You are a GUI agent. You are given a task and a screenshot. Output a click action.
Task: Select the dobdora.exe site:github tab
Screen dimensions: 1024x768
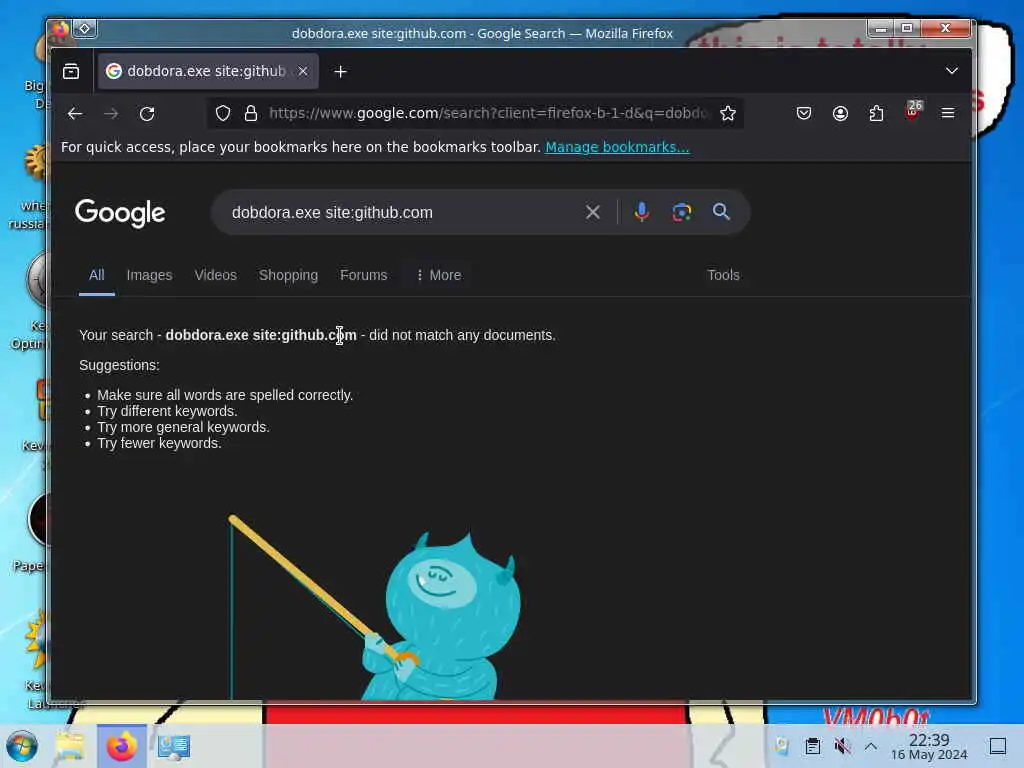208,71
